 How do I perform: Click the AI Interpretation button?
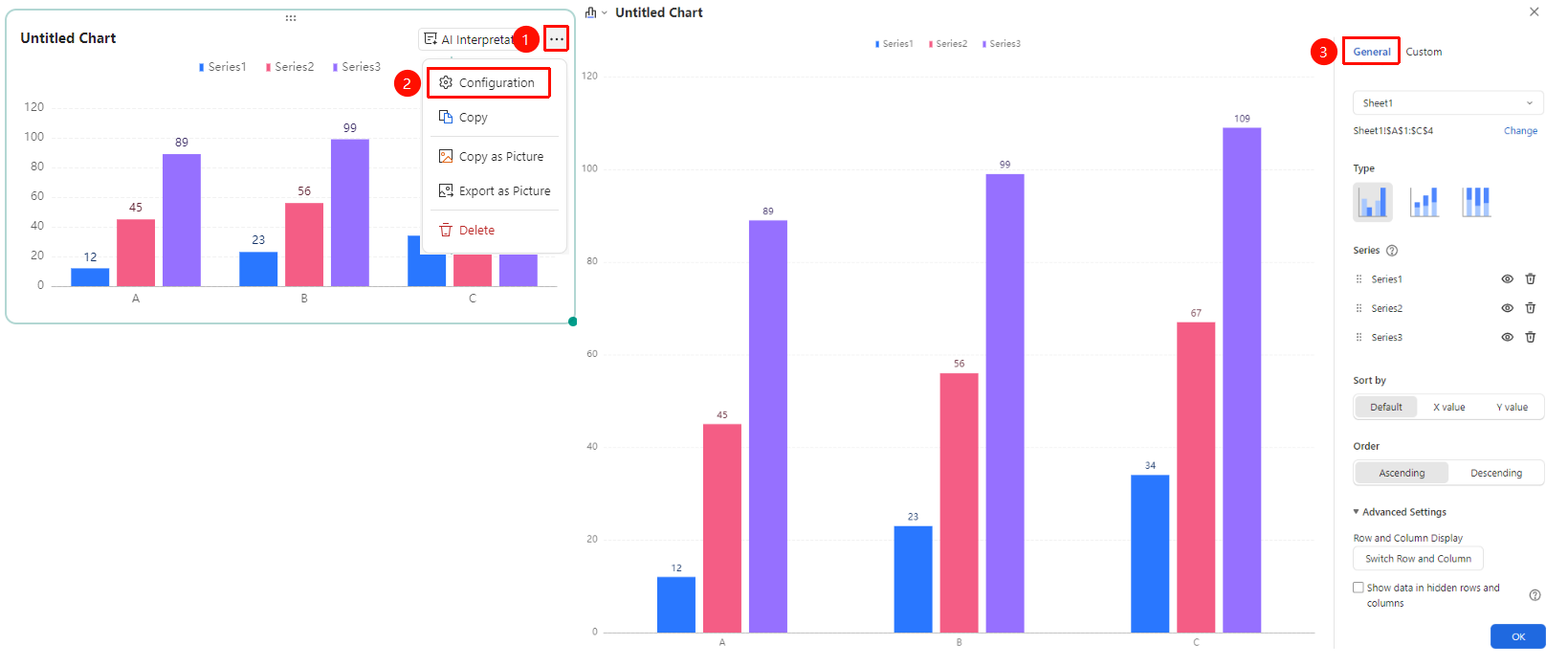pyautogui.click(x=469, y=39)
